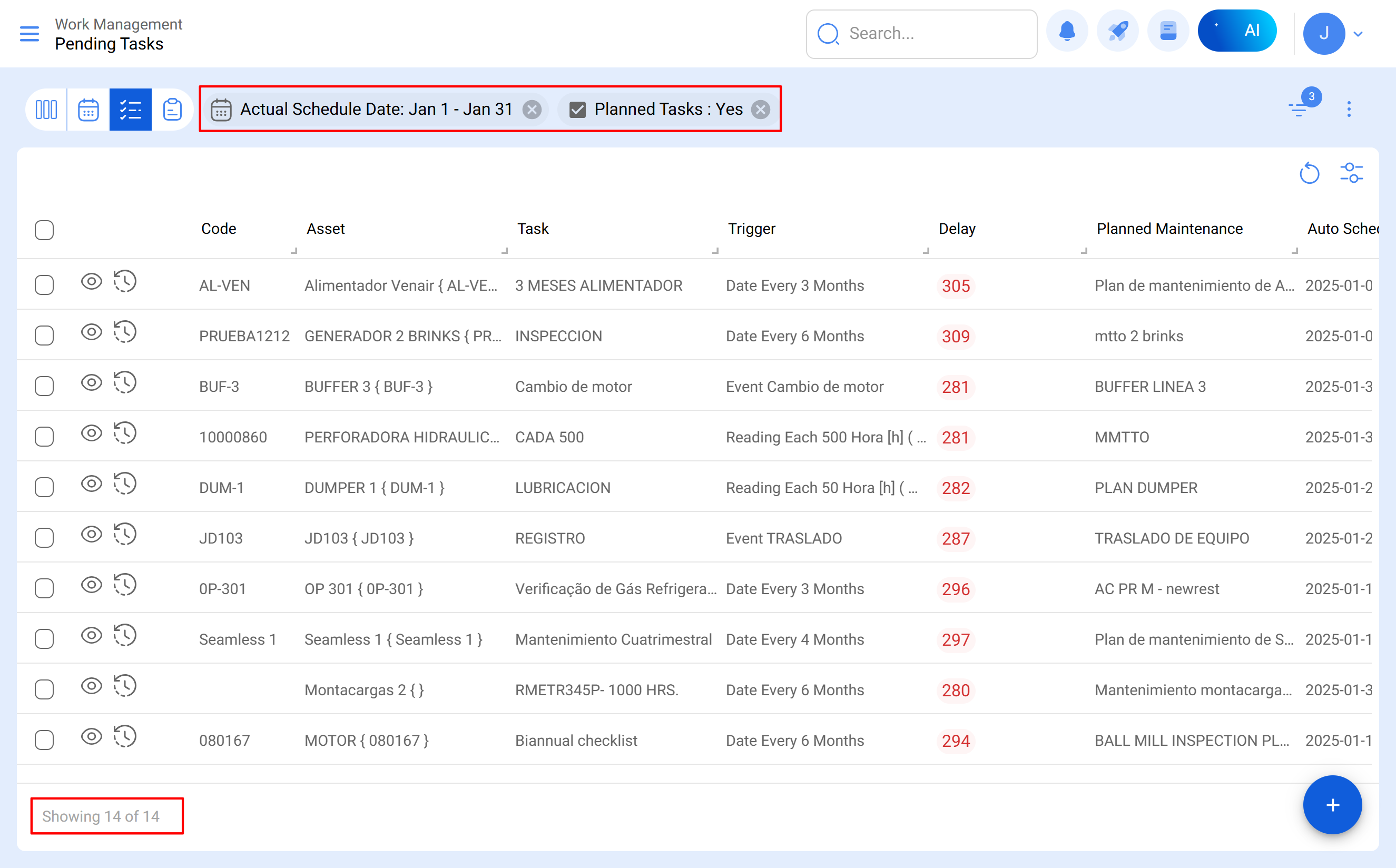Remove the Planned Tasks filter
Image resolution: width=1396 pixels, height=868 pixels.
click(x=761, y=110)
